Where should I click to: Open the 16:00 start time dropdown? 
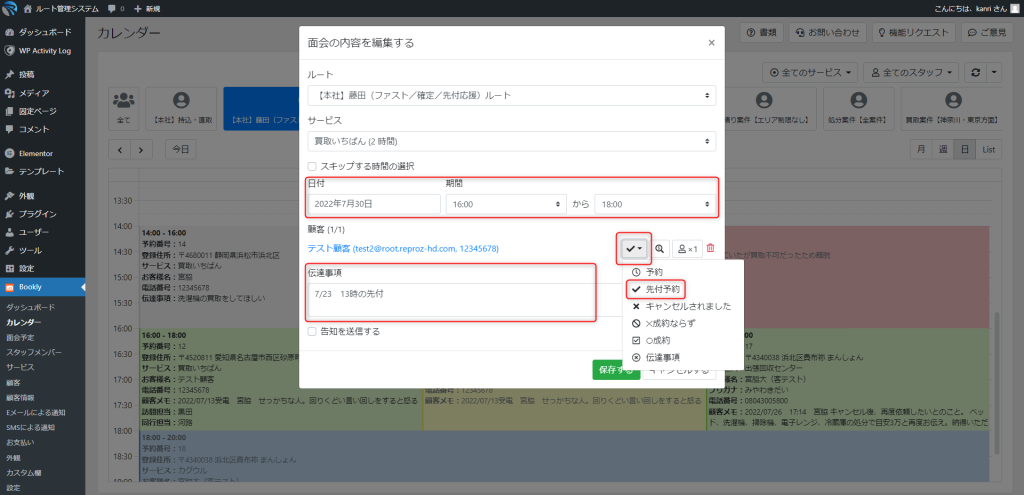505,203
